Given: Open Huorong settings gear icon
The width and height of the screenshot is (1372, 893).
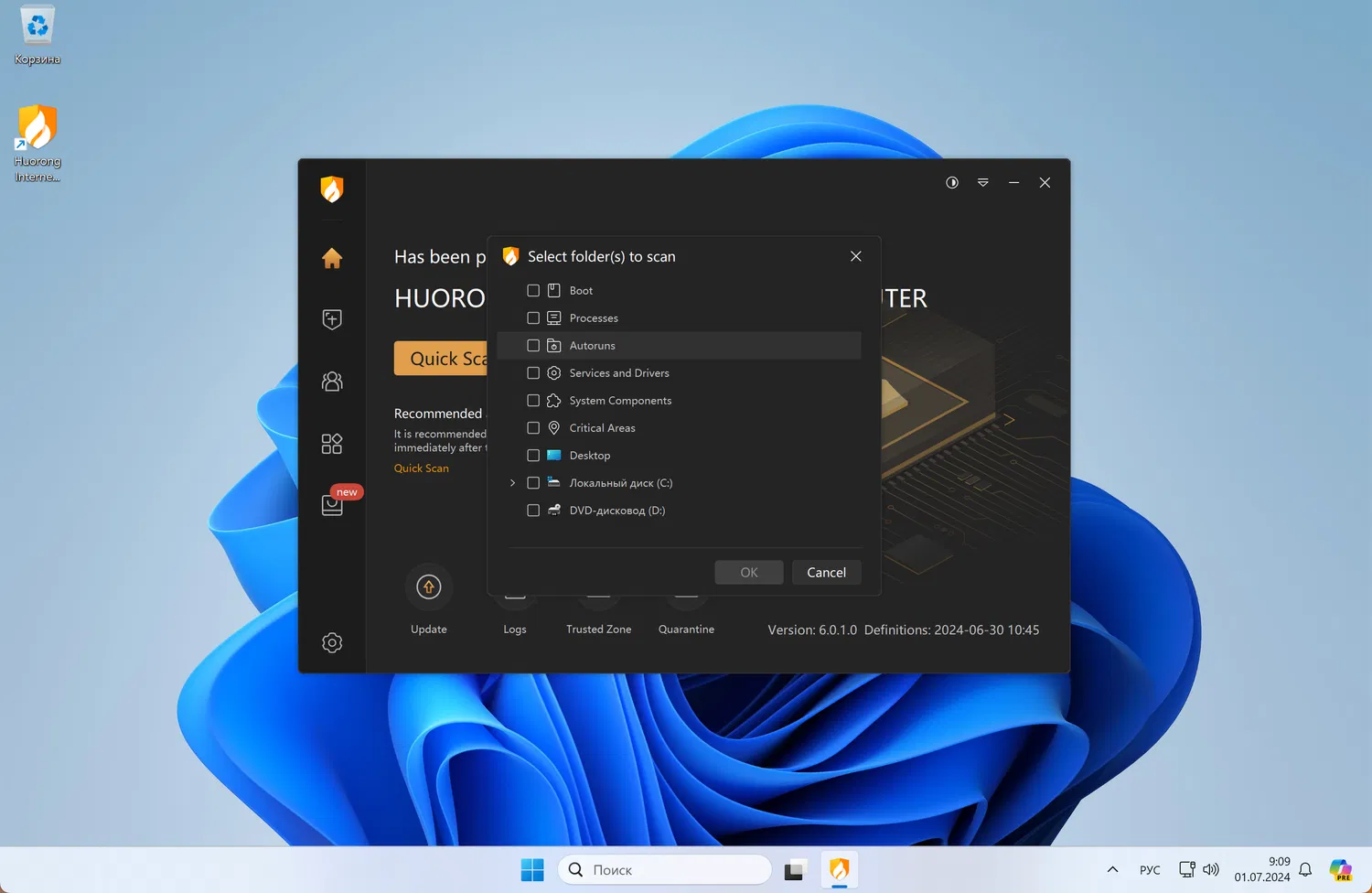Looking at the screenshot, I should (332, 643).
